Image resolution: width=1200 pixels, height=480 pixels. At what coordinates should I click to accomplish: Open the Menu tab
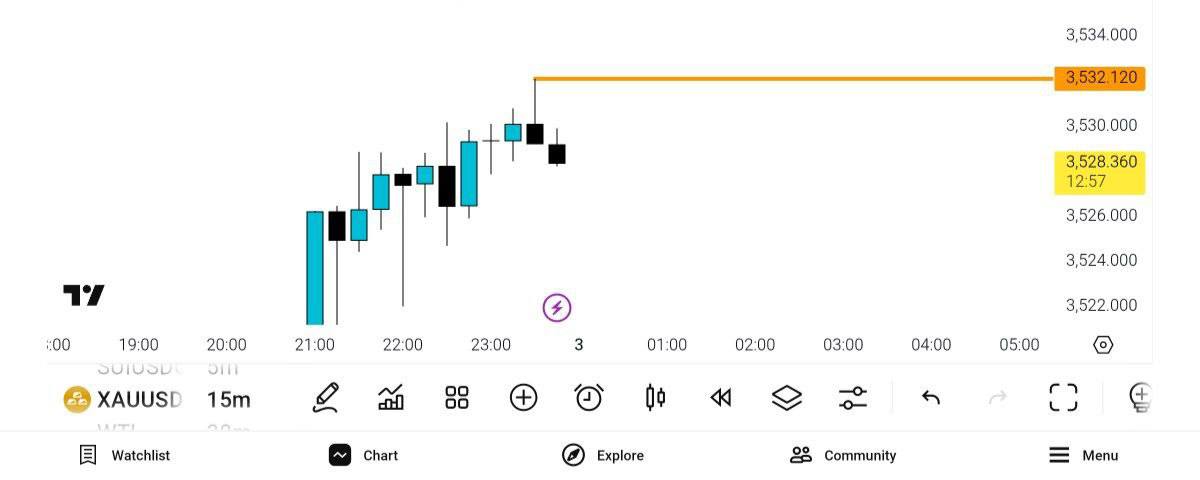point(1083,455)
